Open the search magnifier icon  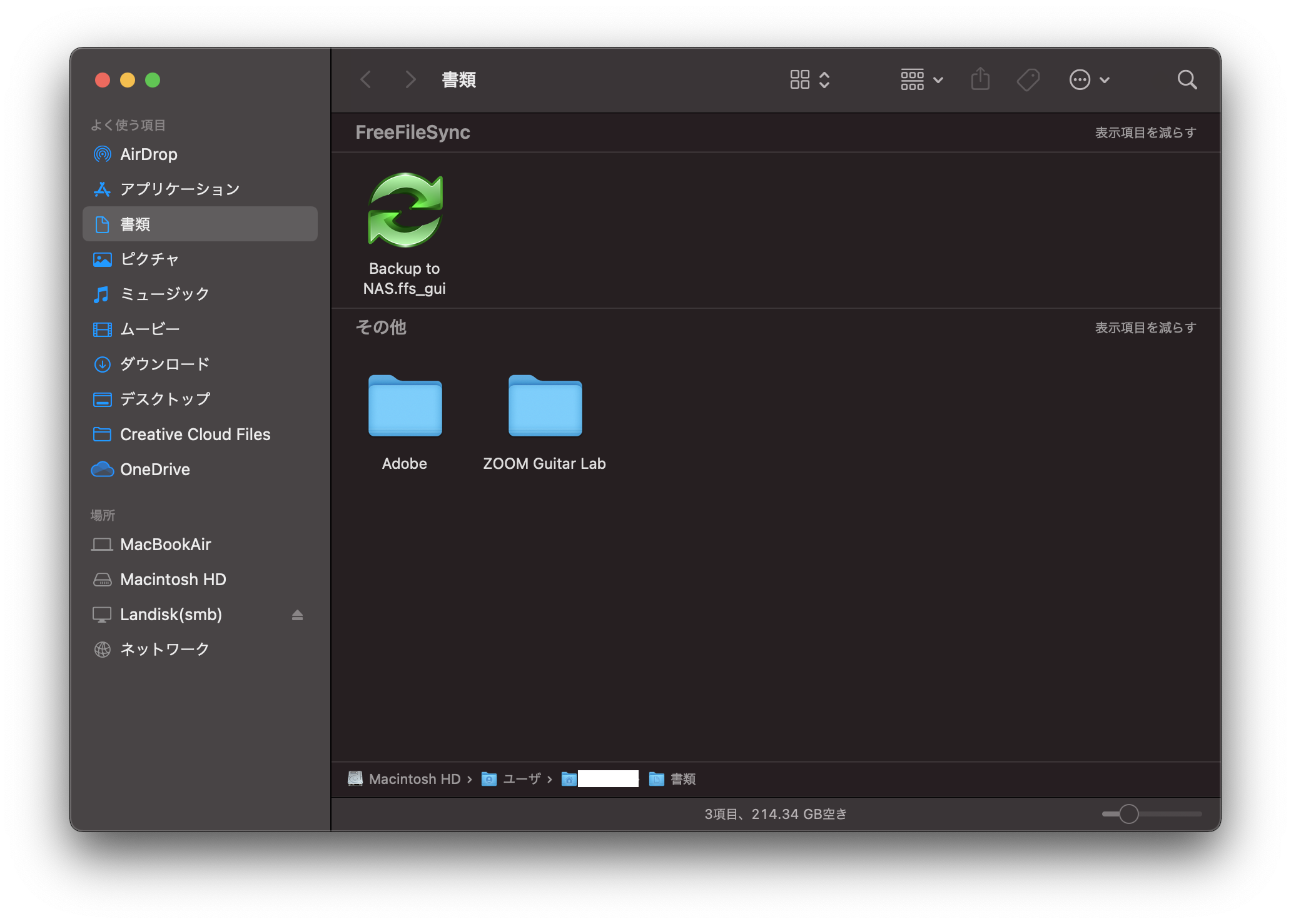point(1187,79)
